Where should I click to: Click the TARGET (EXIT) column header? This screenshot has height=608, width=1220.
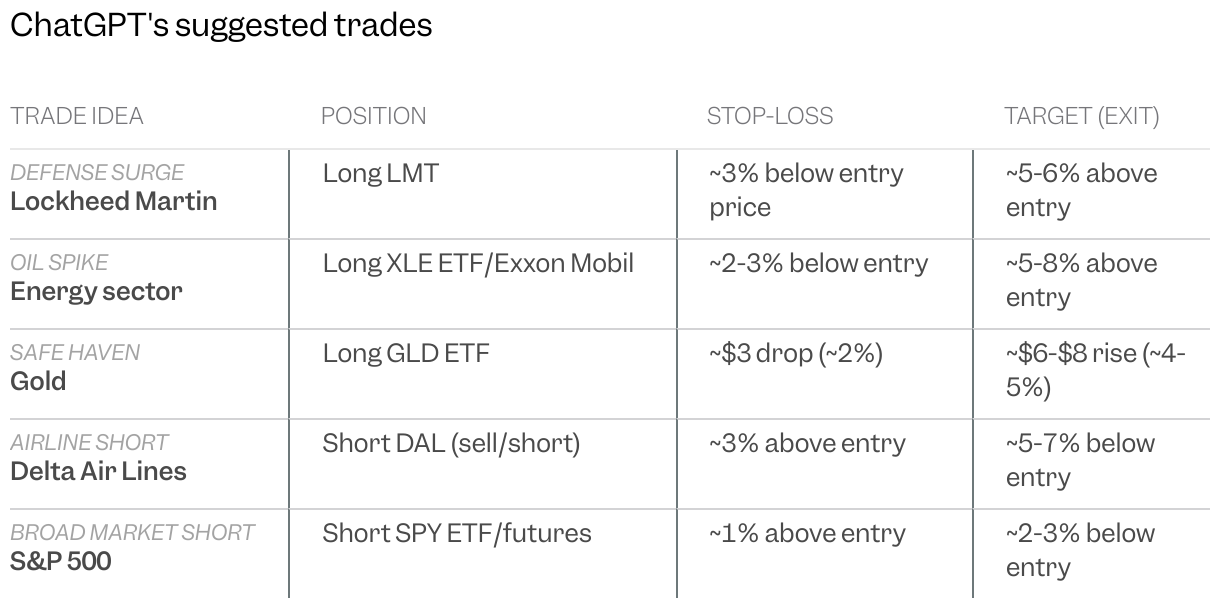[x=1081, y=116]
